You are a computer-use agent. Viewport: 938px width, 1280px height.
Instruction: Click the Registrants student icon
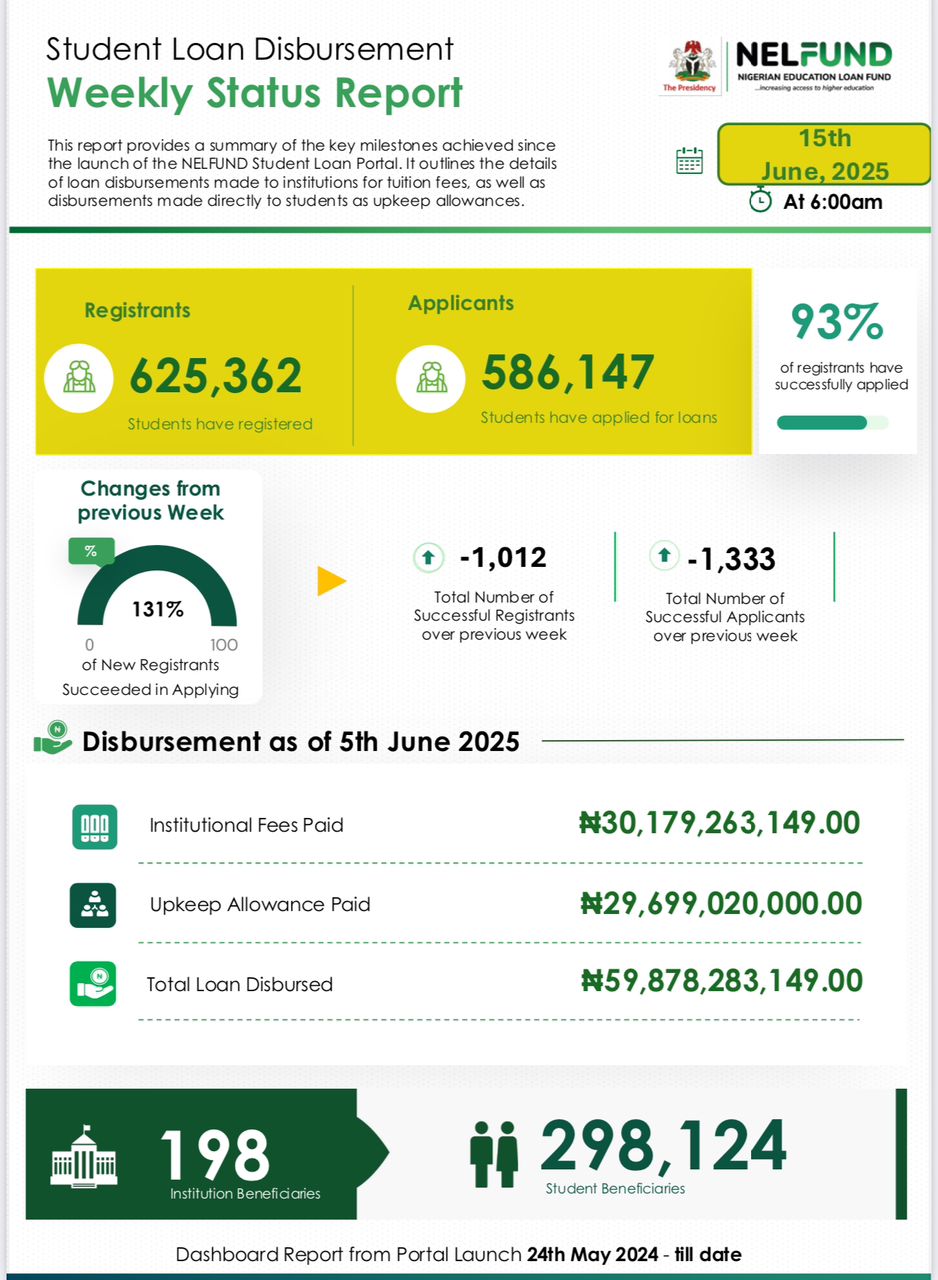[x=80, y=376]
